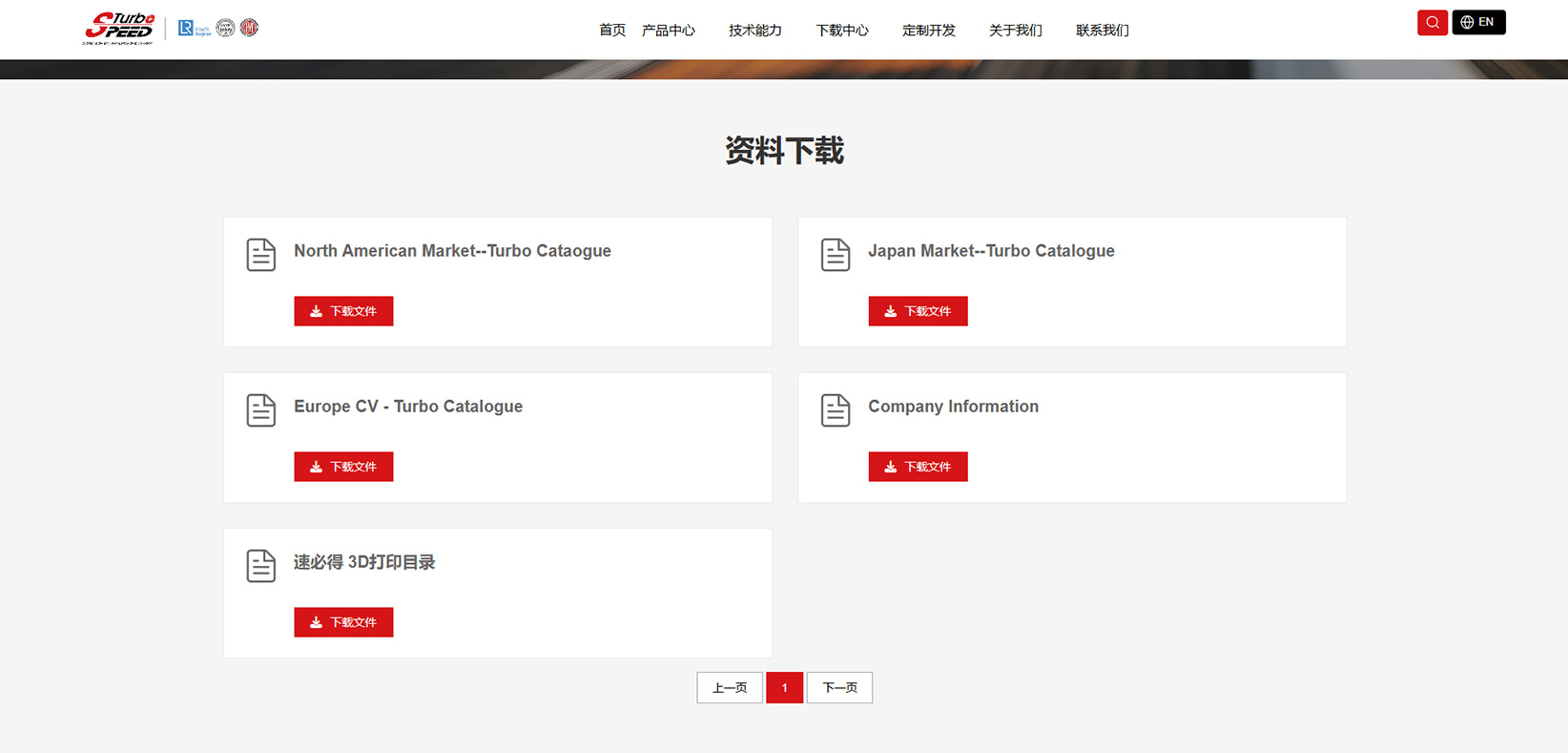This screenshot has width=1568, height=753.
Task: Open 联系我们 menu
Action: pyautogui.click(x=1103, y=31)
